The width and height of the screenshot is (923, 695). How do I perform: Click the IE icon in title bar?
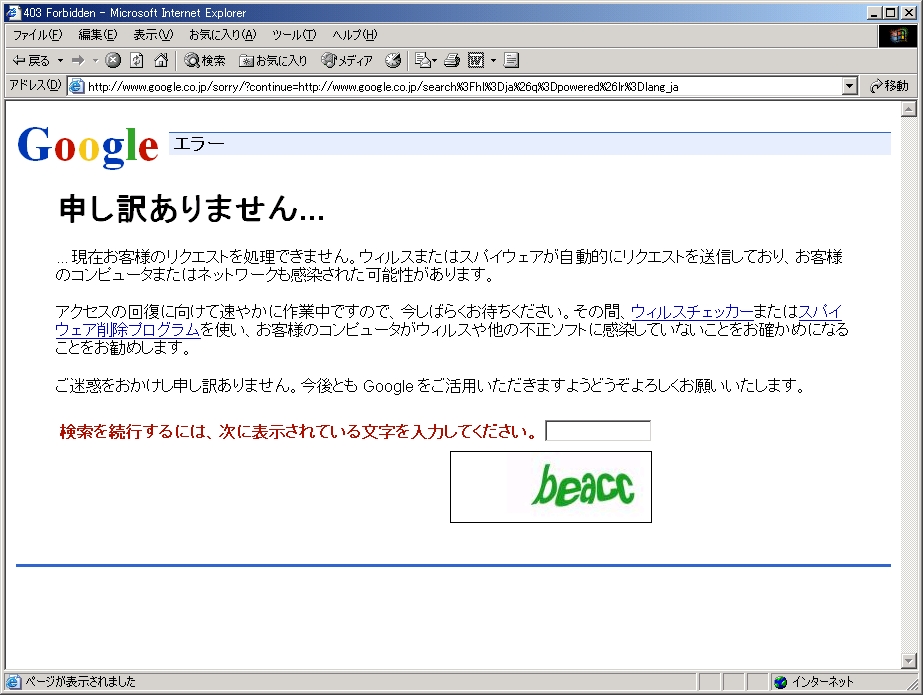13,12
